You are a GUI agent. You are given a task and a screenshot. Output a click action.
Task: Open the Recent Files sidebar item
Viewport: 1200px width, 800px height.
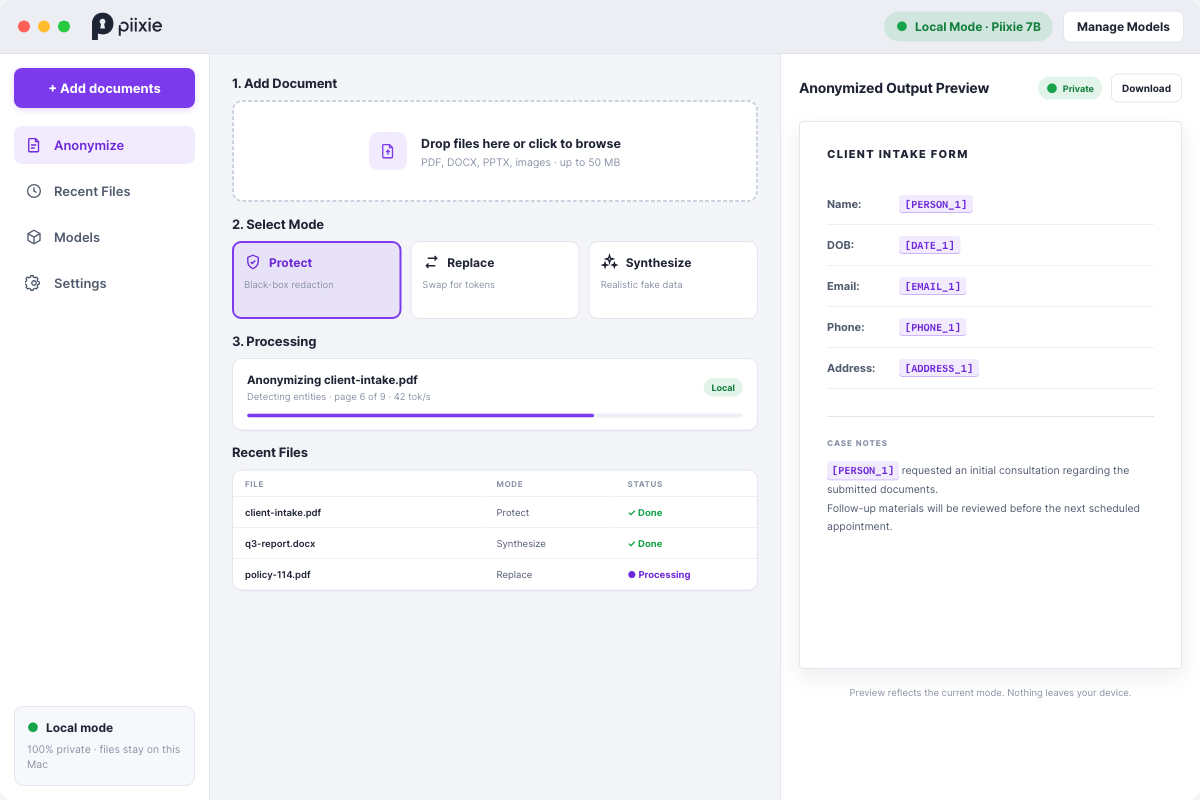pyautogui.click(x=104, y=191)
